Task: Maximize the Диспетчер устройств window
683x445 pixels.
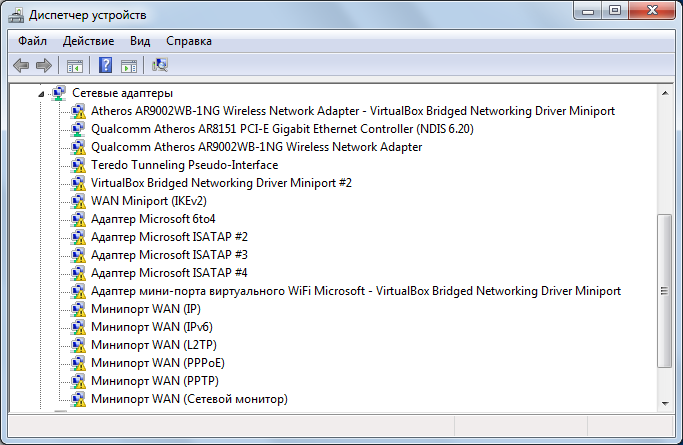Action: (x=615, y=11)
